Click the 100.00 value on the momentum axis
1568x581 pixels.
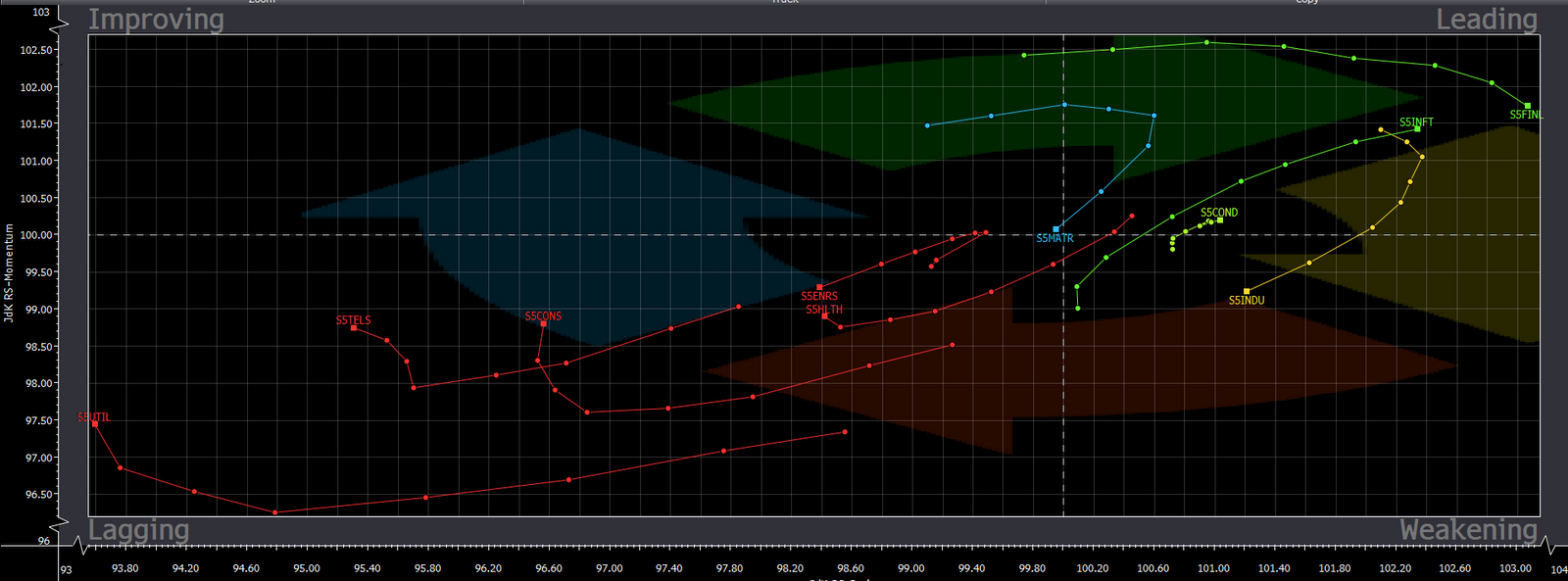[37, 235]
